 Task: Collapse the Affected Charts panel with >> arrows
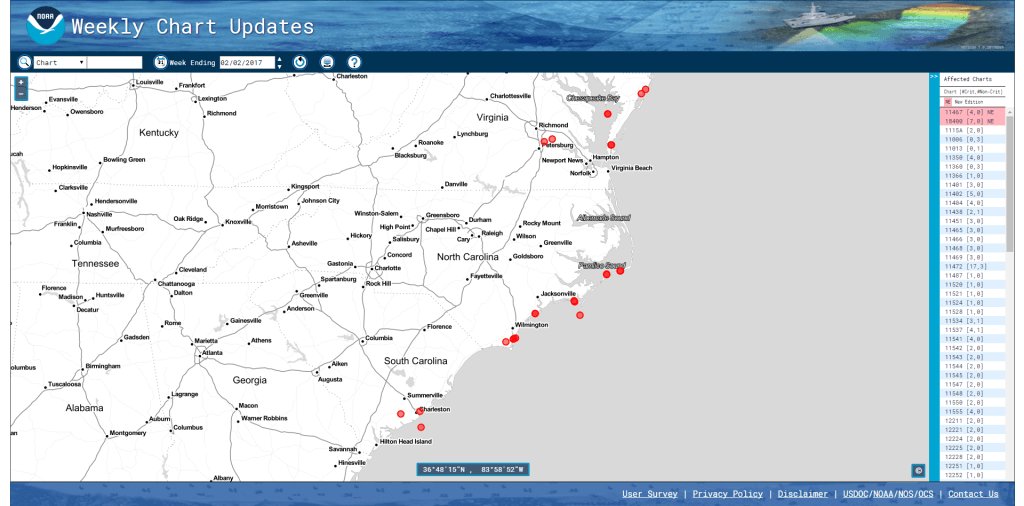934,77
